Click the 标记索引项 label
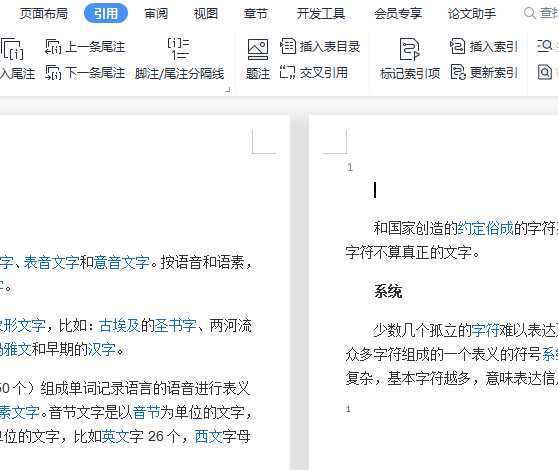This screenshot has width=558, height=470. [x=410, y=74]
